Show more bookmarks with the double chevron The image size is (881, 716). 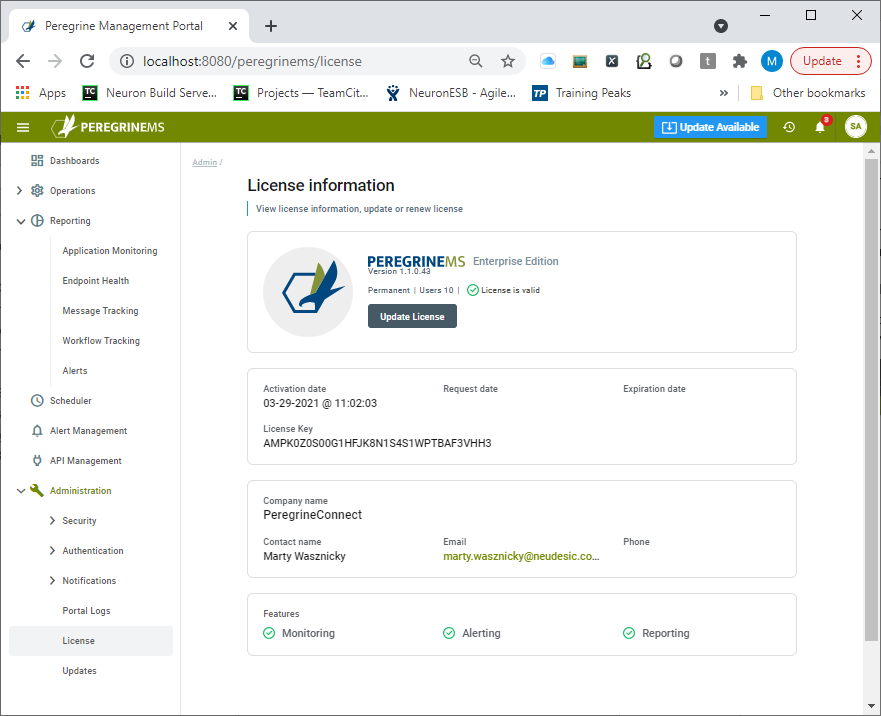tap(724, 93)
